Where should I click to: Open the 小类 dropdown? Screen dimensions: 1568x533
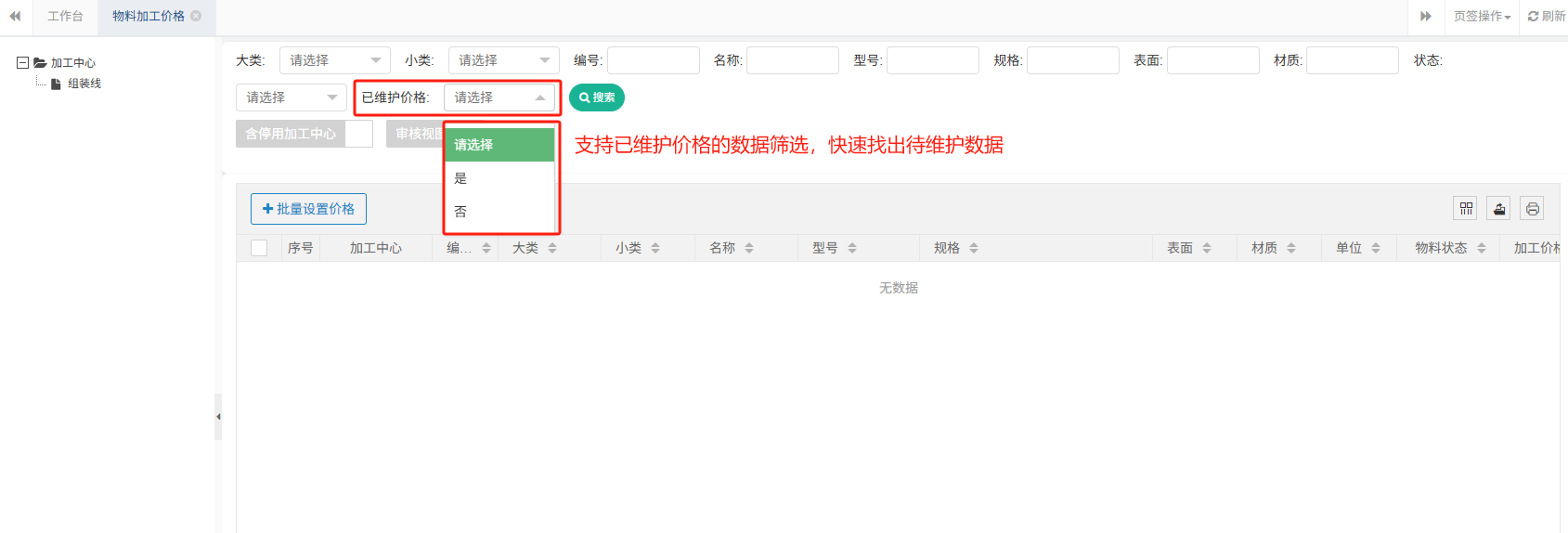(x=503, y=60)
